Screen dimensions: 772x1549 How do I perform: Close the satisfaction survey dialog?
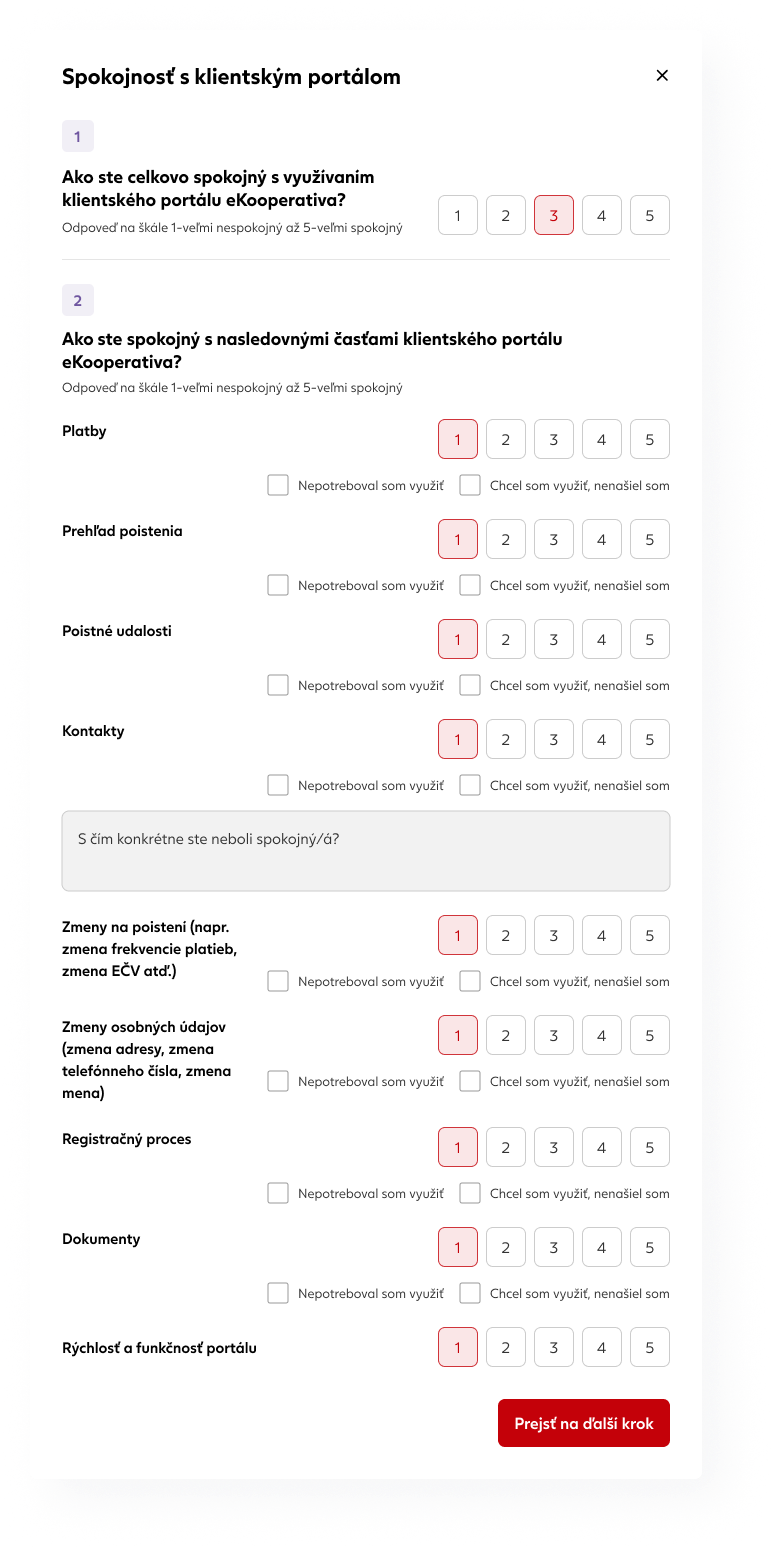(x=662, y=75)
